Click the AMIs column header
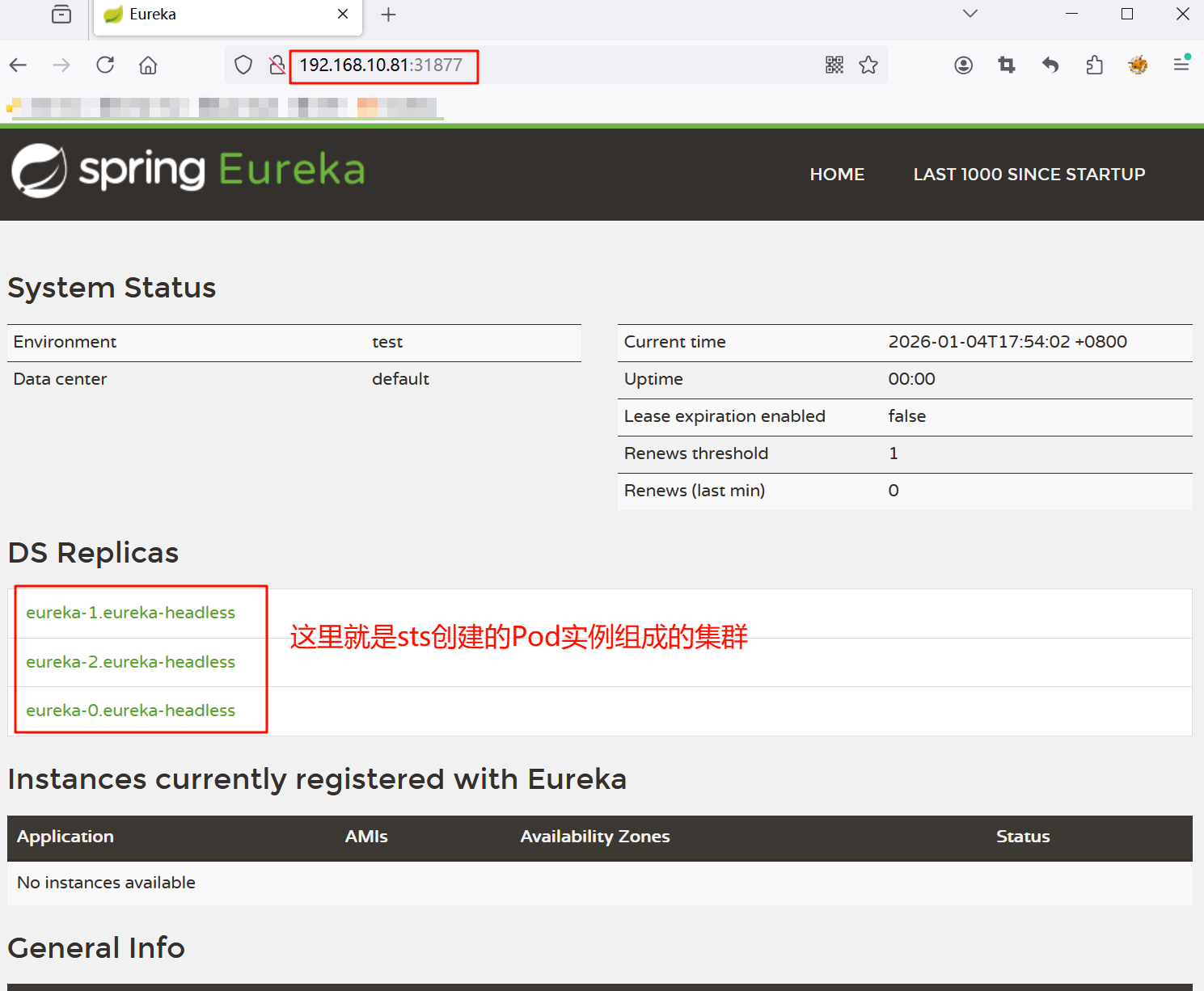The height and width of the screenshot is (991, 1204). pyautogui.click(x=366, y=837)
